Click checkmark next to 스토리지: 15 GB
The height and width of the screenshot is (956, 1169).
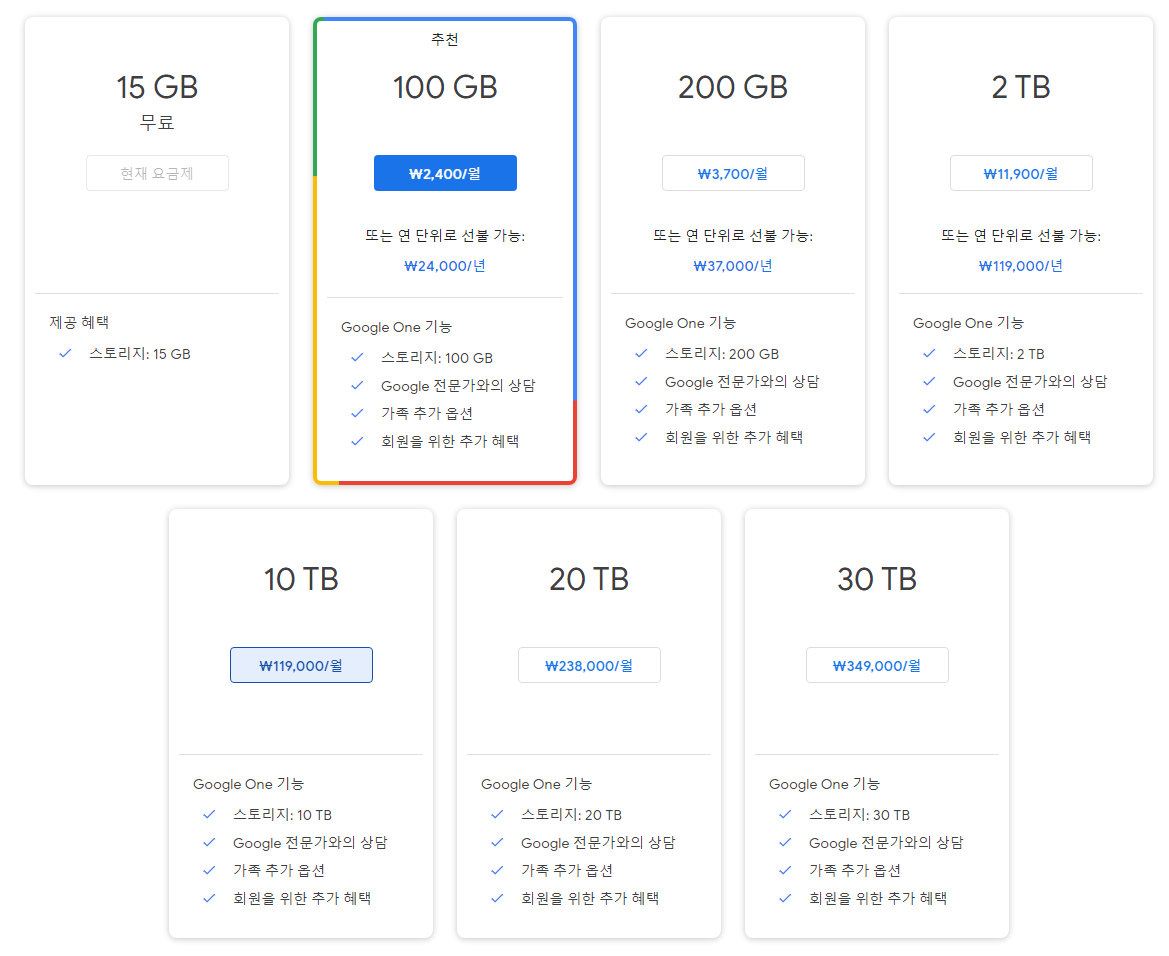click(x=66, y=353)
